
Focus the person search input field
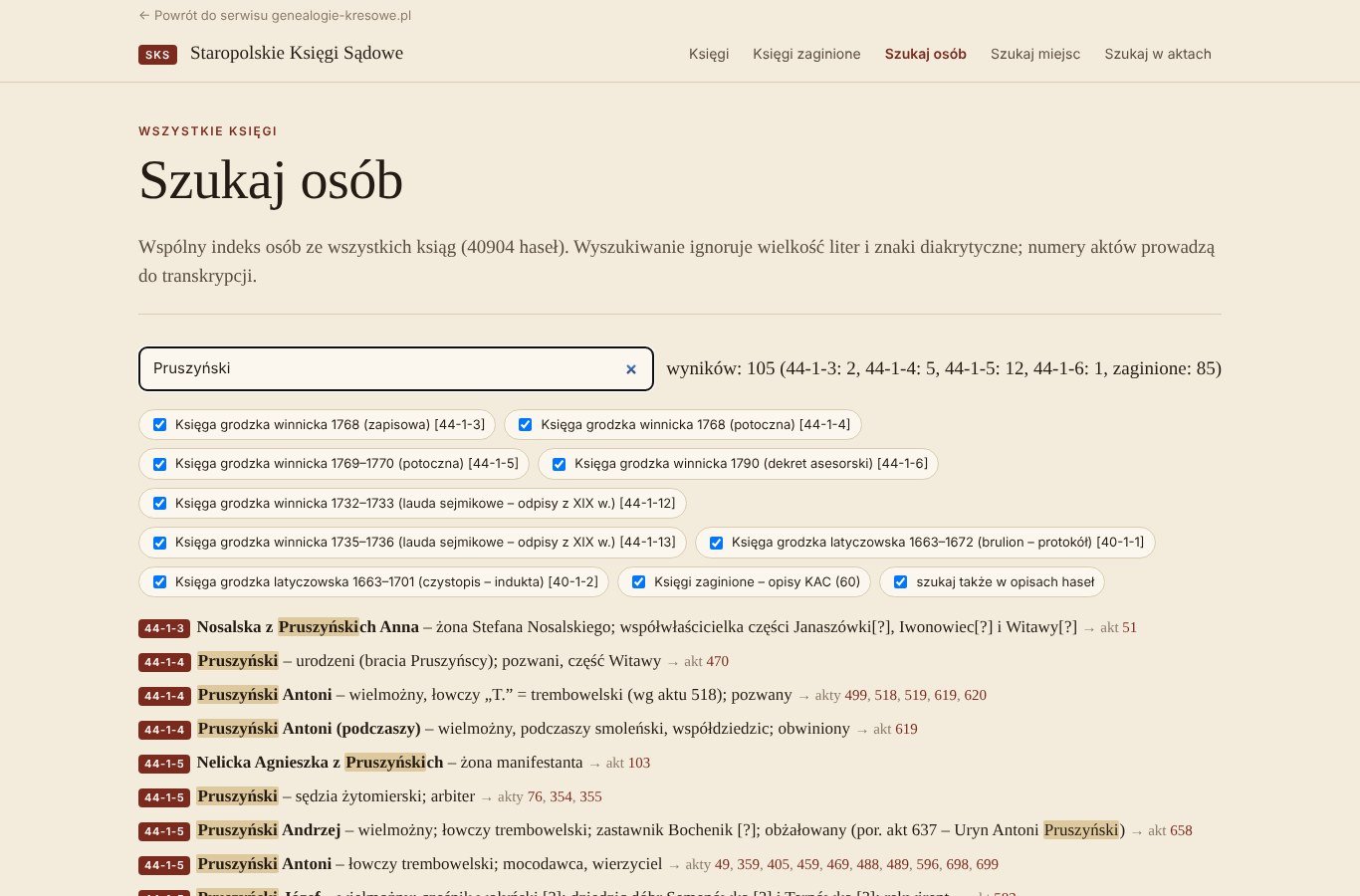click(396, 368)
